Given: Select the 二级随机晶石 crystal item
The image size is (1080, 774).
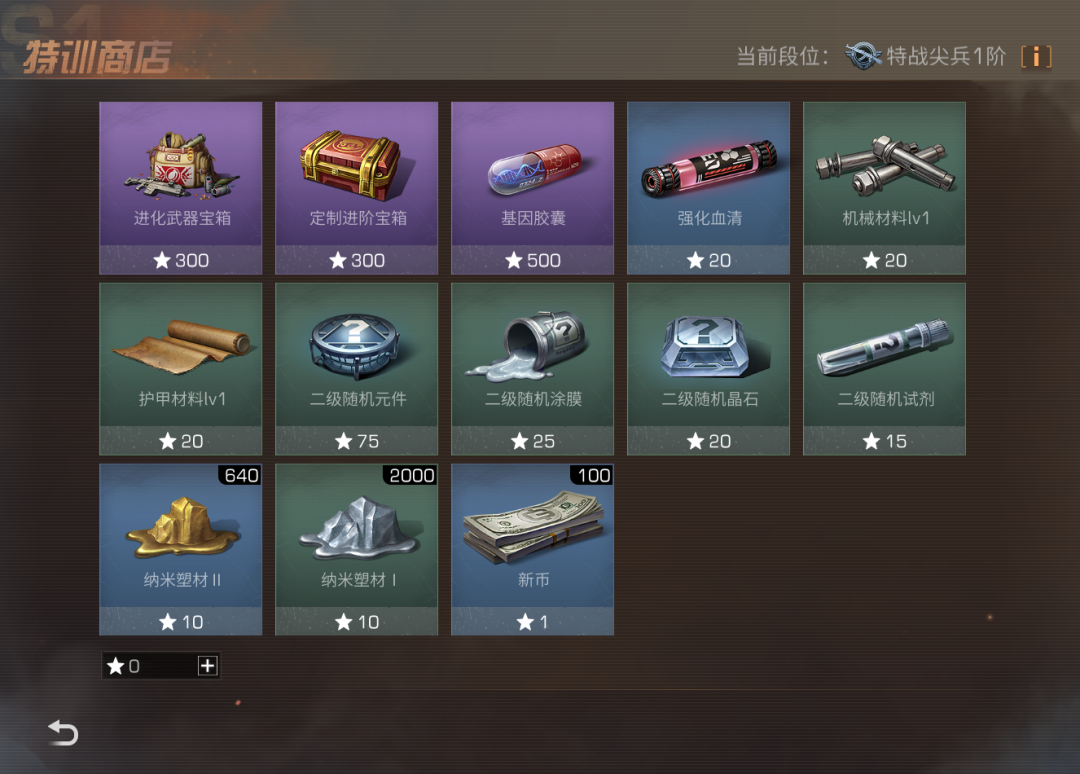Looking at the screenshot, I should pyautogui.click(x=708, y=369).
